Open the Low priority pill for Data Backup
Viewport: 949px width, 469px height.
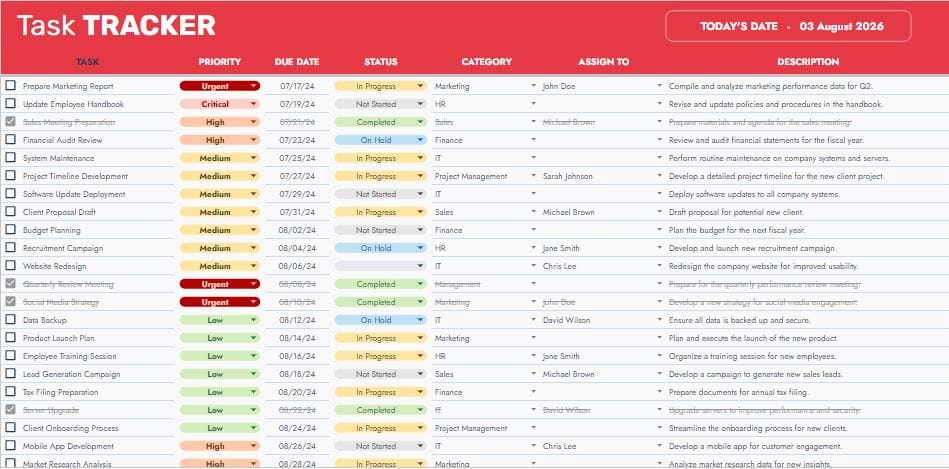(x=220, y=320)
